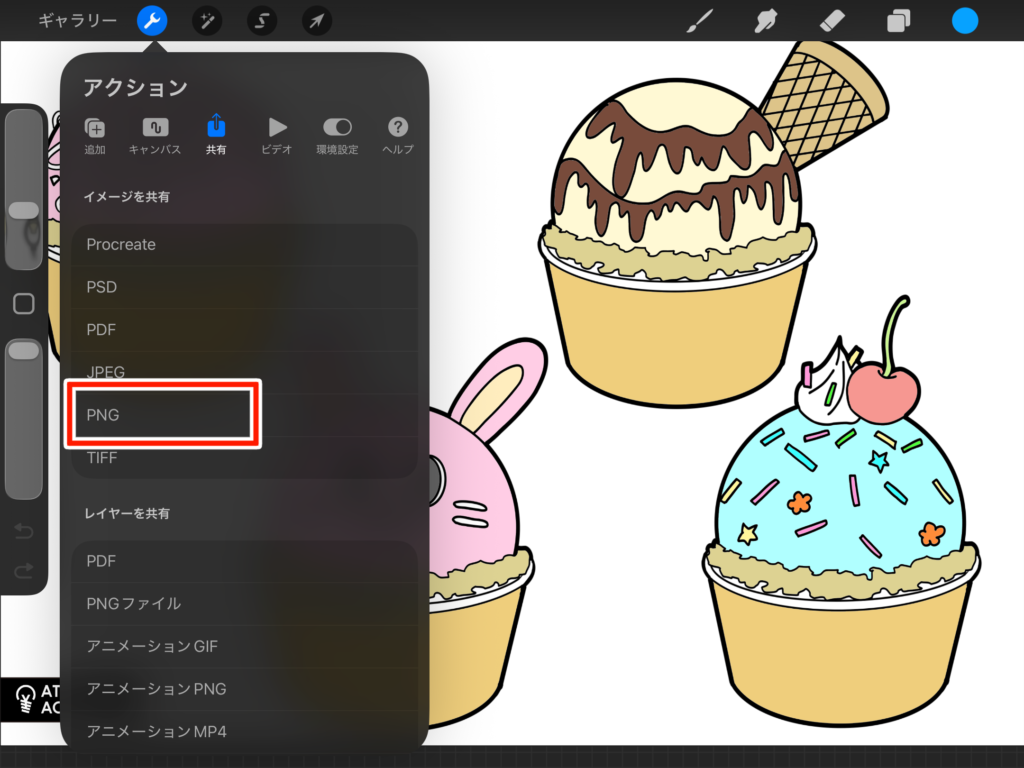Switch to the キャンバス (Canvas) tab
The image size is (1024, 768).
click(155, 135)
